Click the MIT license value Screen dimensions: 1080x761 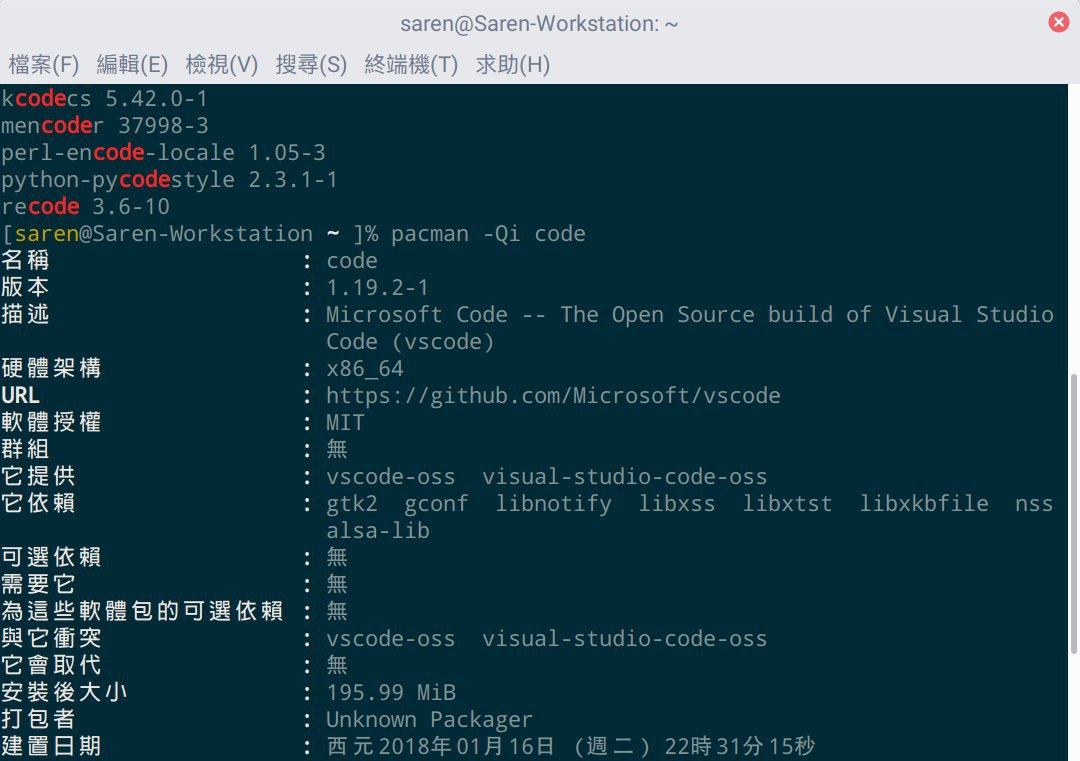tap(345, 422)
